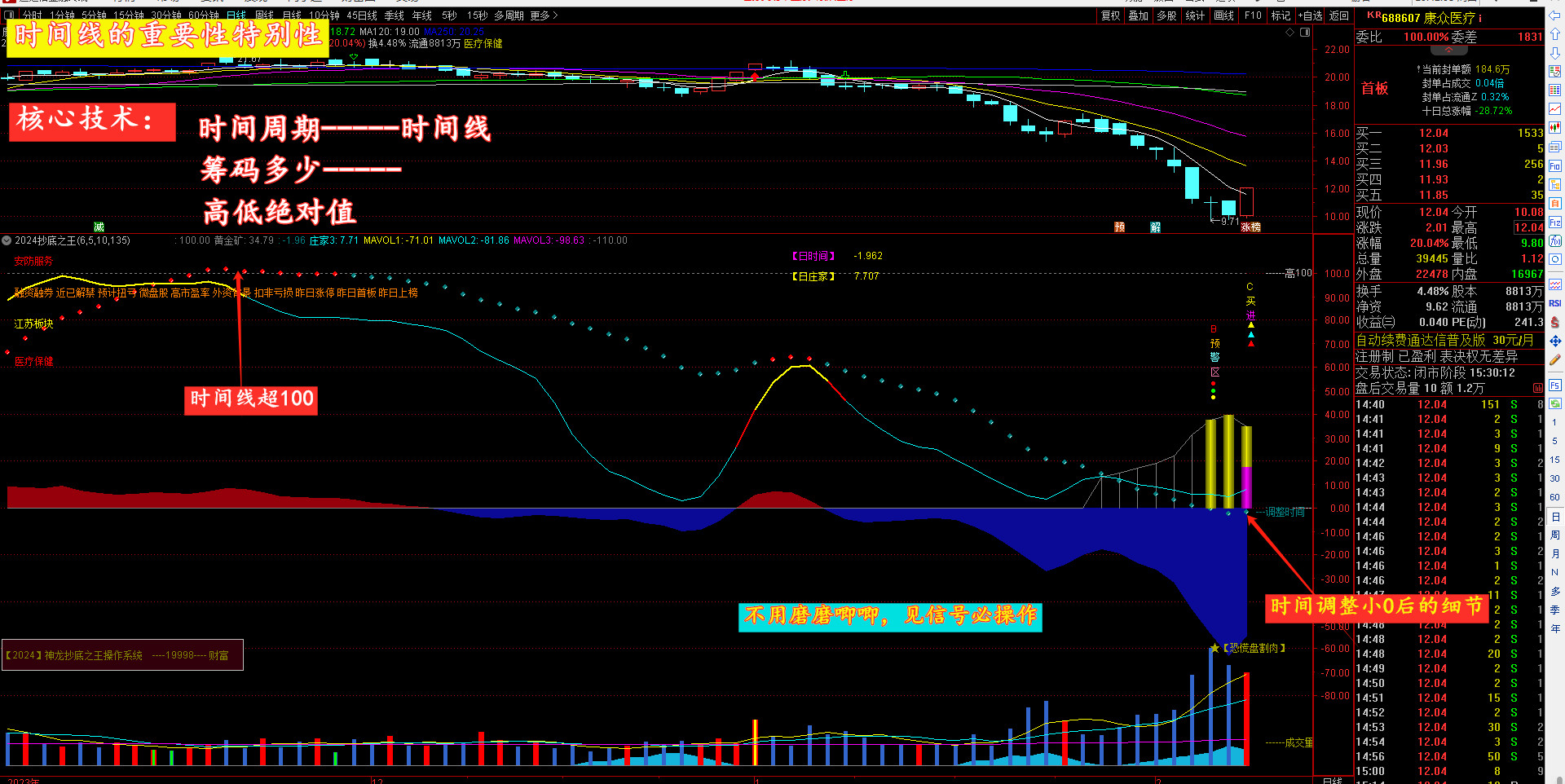Click the 返回 back button

[1339, 15]
